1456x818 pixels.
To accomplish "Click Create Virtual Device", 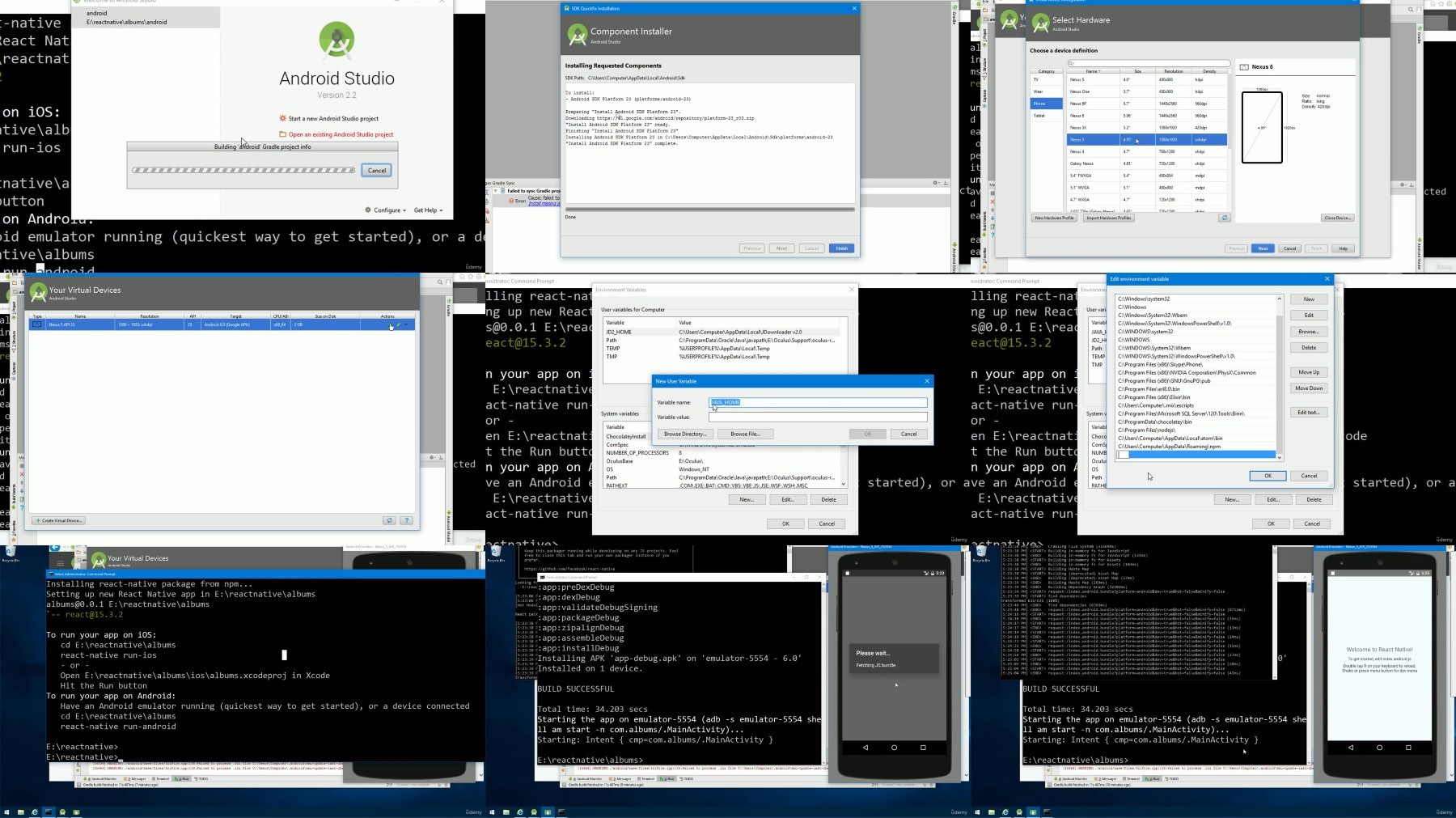I will coord(58,520).
